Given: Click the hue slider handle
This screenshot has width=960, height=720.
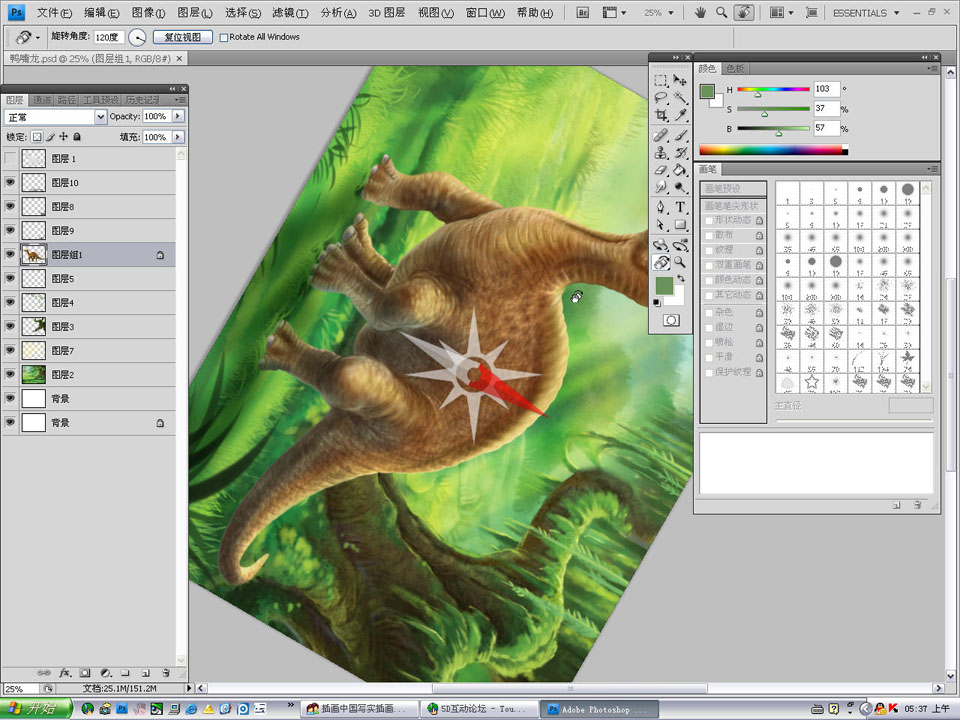Looking at the screenshot, I should [x=758, y=95].
